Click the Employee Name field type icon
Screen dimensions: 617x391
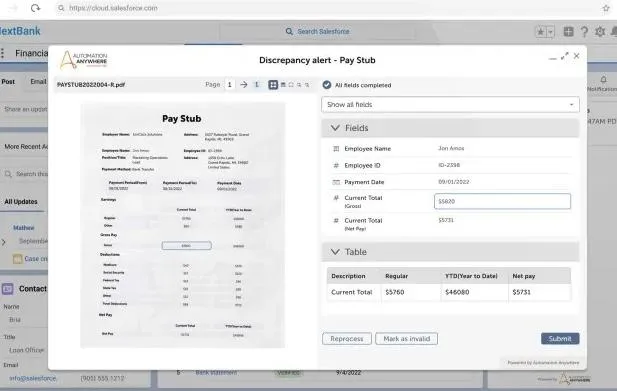(x=336, y=149)
